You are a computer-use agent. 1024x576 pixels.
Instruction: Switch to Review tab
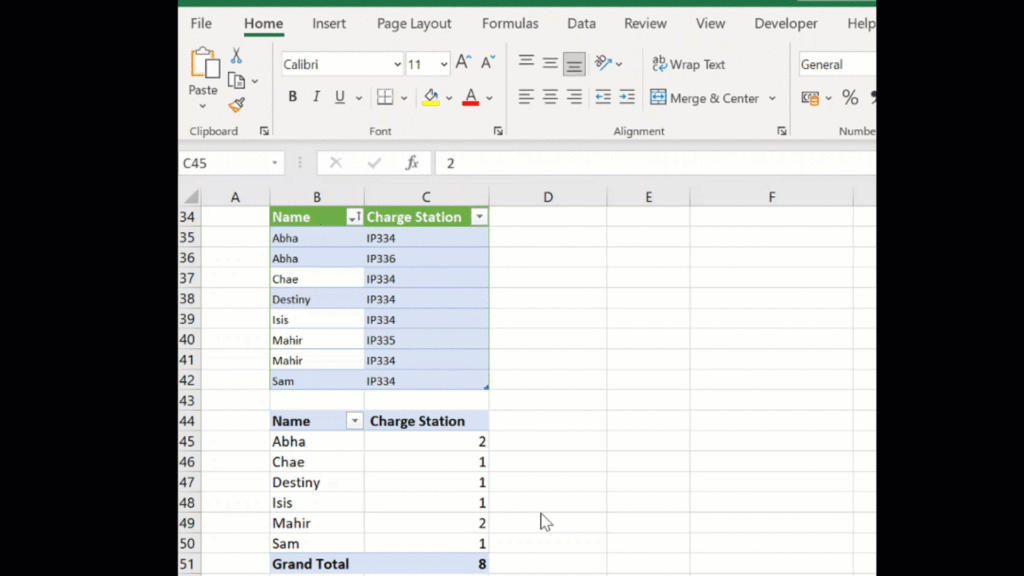(x=645, y=24)
